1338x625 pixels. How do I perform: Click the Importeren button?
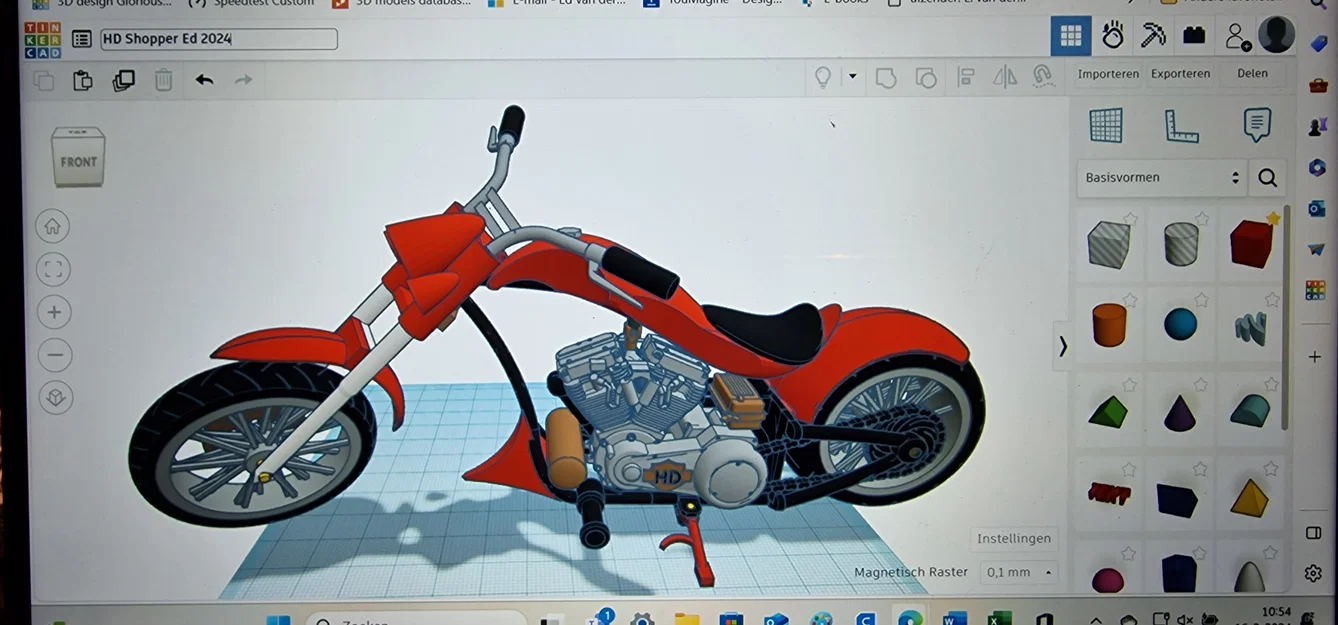(x=1108, y=73)
